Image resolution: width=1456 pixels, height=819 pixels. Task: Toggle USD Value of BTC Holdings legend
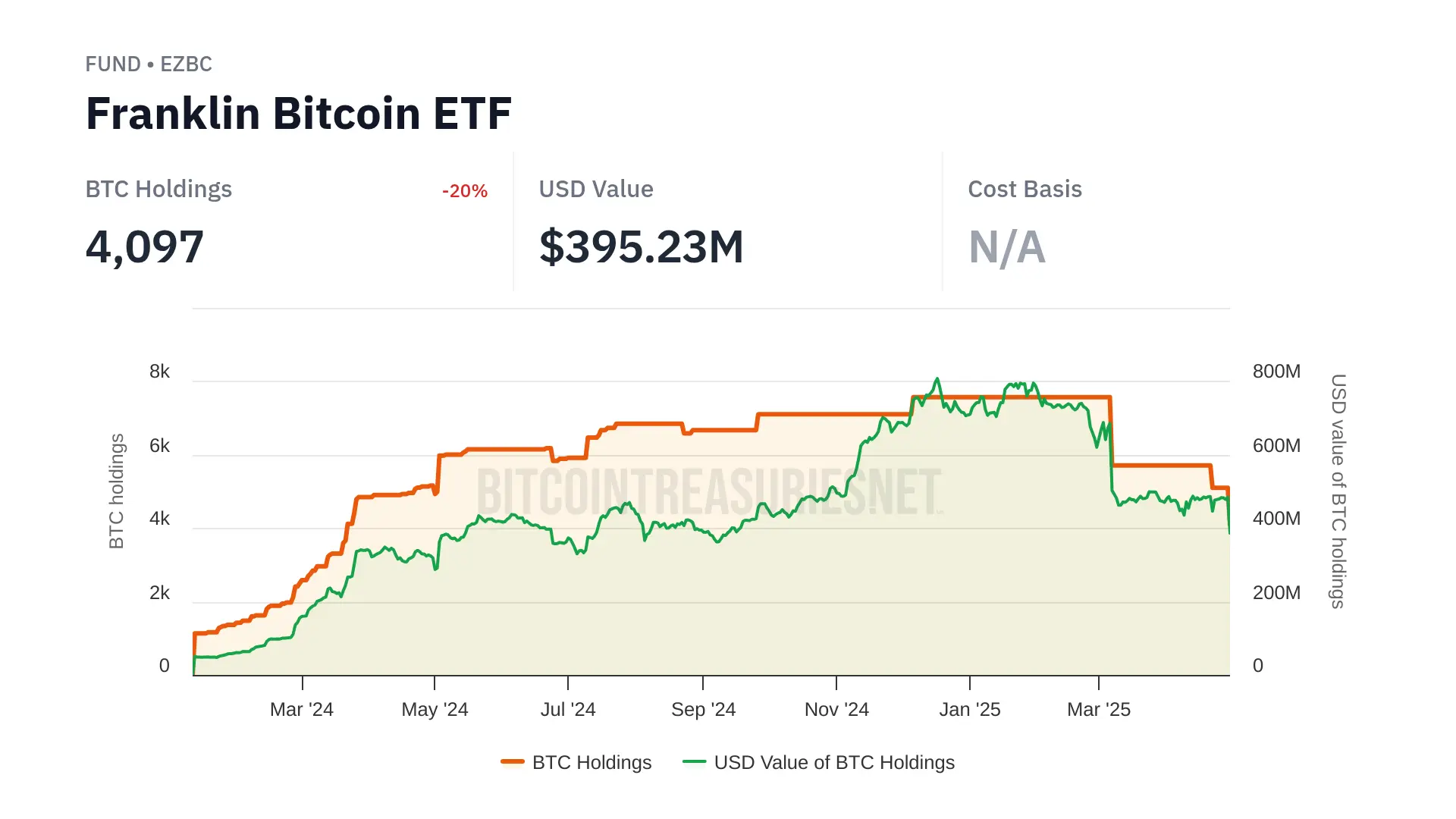point(833,762)
